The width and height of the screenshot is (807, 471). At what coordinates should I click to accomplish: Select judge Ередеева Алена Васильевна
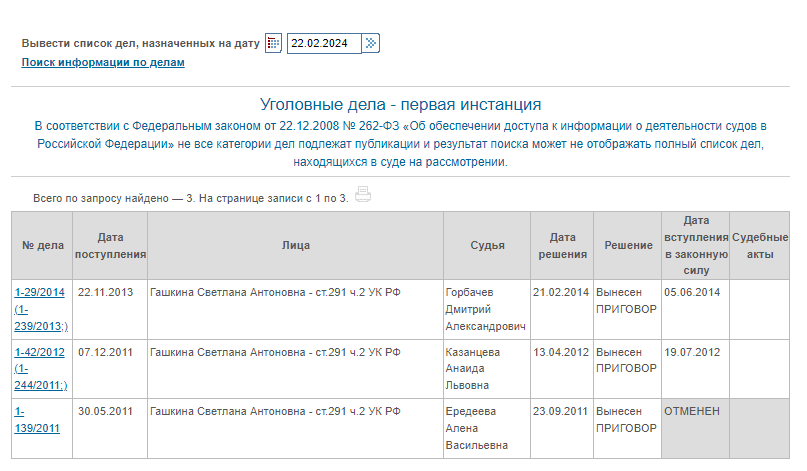click(x=477, y=428)
